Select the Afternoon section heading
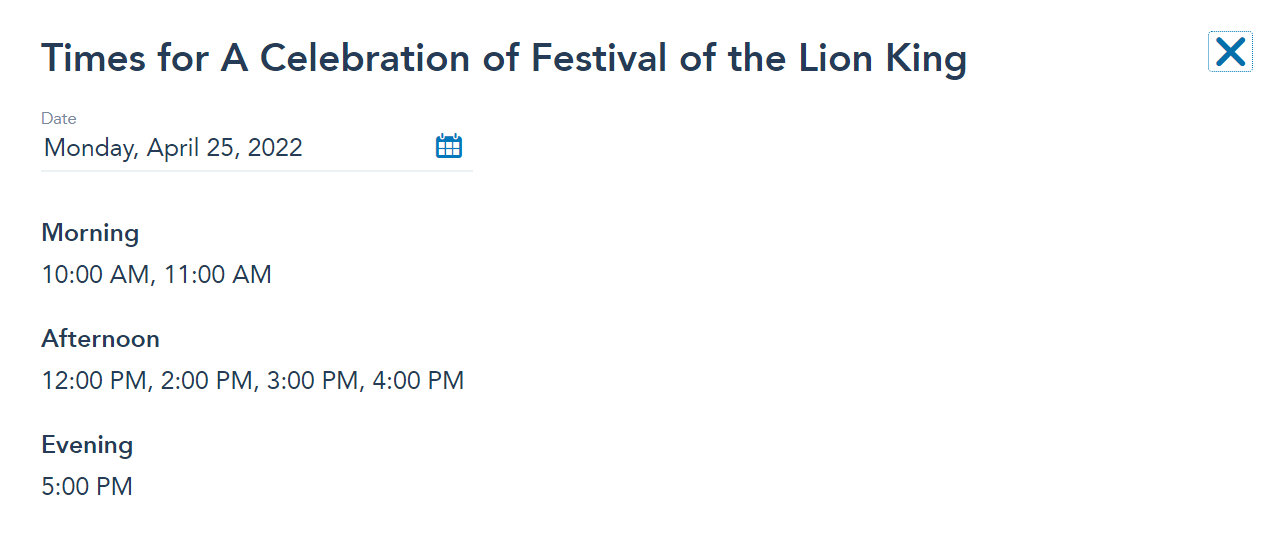This screenshot has width=1288, height=533. click(100, 339)
